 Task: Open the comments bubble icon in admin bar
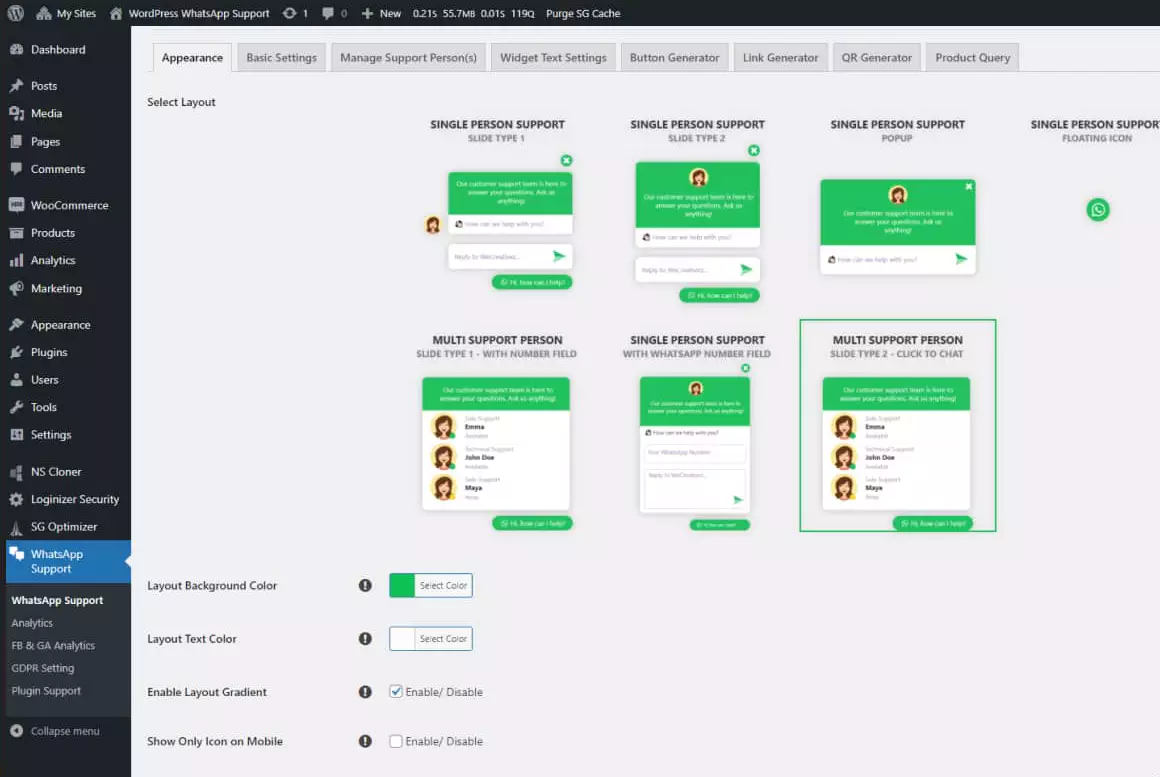tap(328, 13)
